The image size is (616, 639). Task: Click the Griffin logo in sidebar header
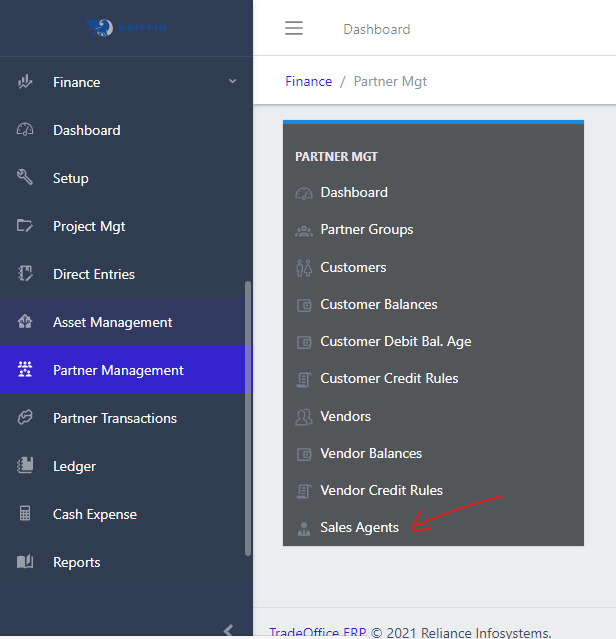click(126, 28)
